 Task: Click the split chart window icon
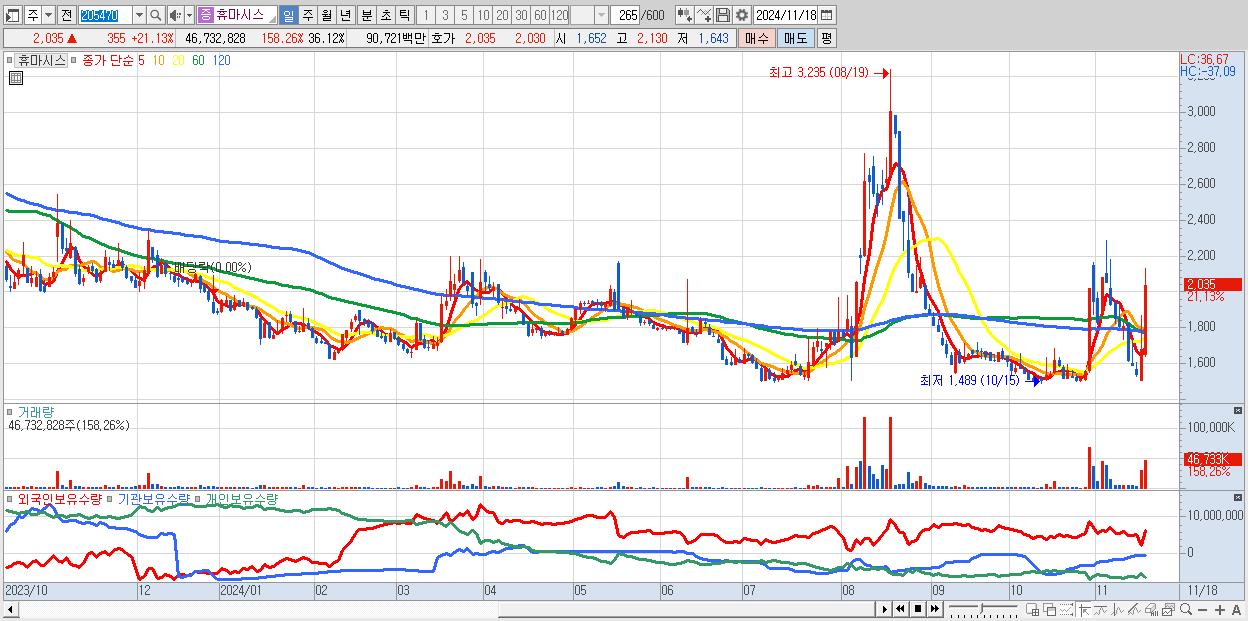pyautogui.click(x=1032, y=610)
